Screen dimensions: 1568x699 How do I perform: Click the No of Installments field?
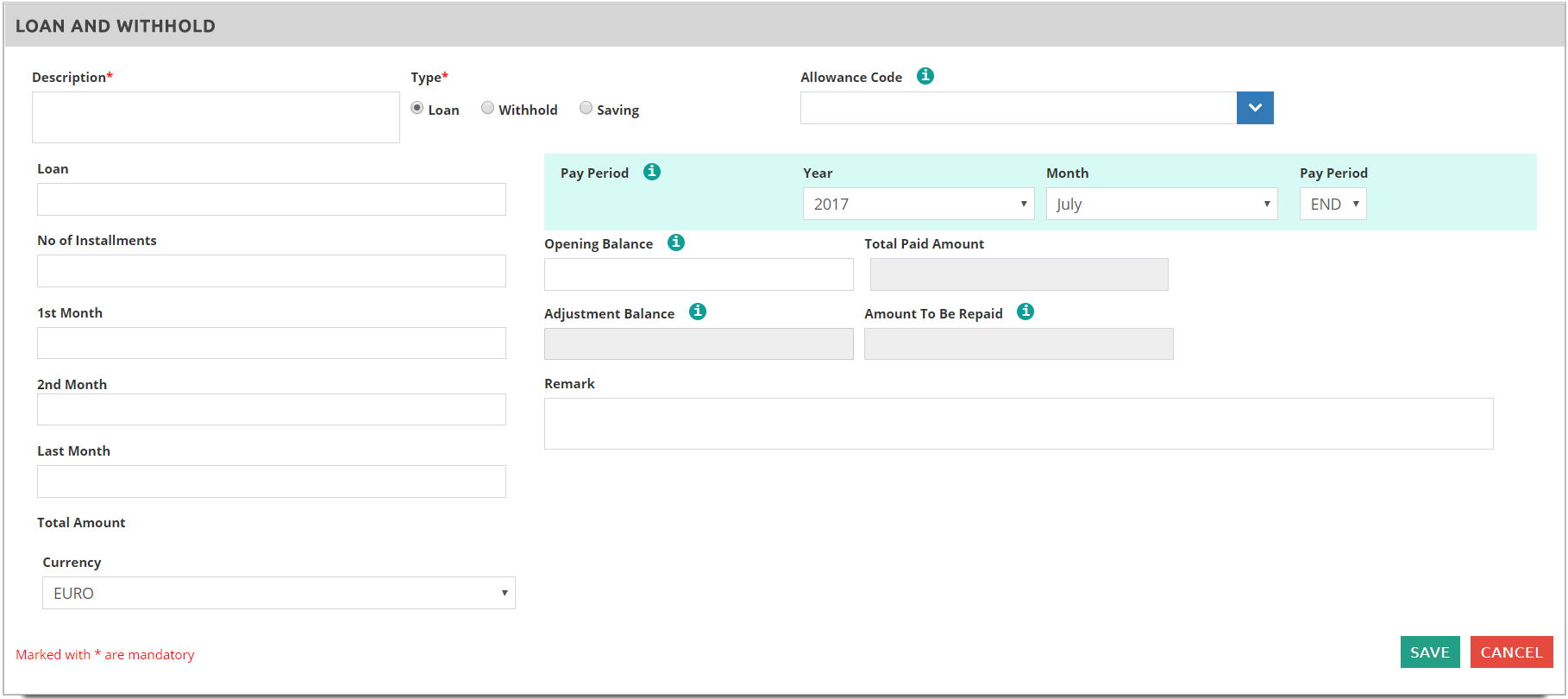pyautogui.click(x=271, y=271)
